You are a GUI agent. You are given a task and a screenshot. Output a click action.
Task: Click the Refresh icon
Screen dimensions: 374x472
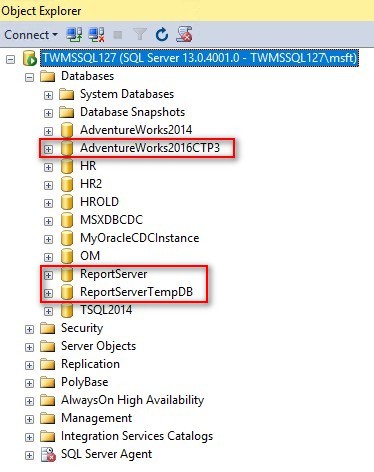point(162,34)
